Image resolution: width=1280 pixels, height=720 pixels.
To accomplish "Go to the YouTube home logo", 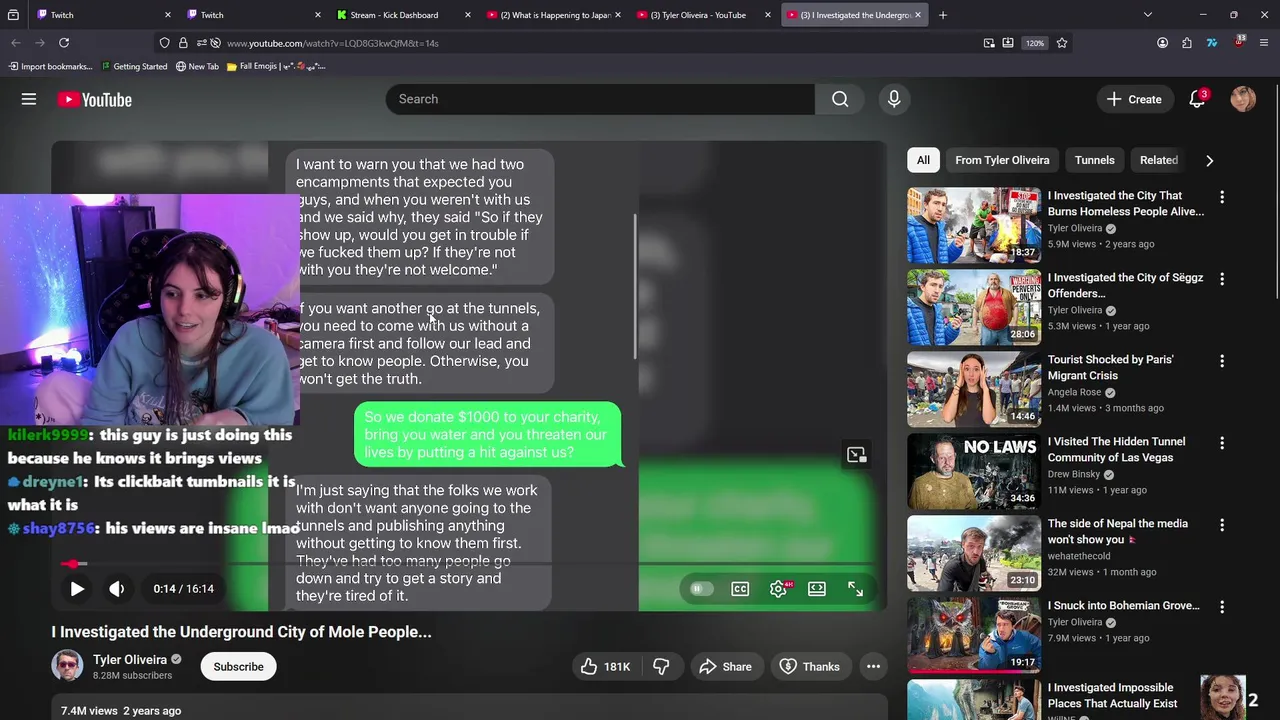I will tap(95, 99).
